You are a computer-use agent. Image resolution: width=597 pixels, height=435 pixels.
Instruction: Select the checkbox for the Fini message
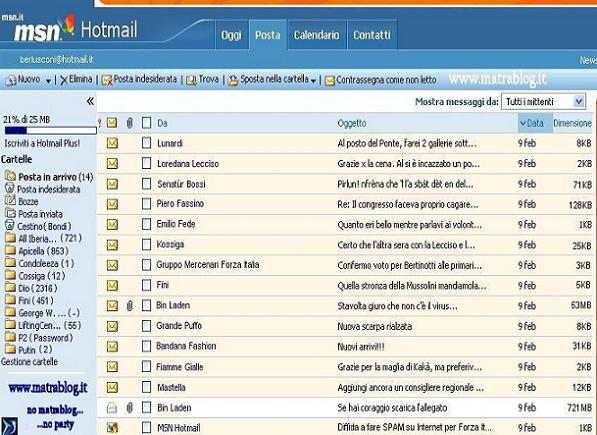coord(146,285)
